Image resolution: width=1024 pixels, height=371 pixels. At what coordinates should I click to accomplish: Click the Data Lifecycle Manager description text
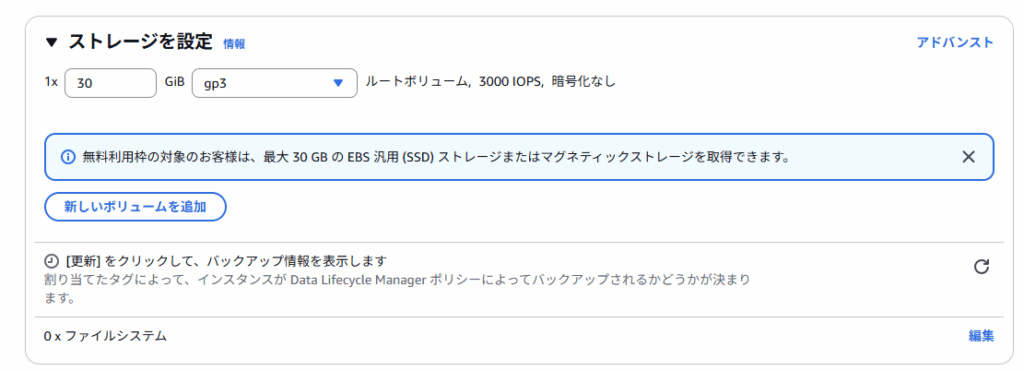396,289
